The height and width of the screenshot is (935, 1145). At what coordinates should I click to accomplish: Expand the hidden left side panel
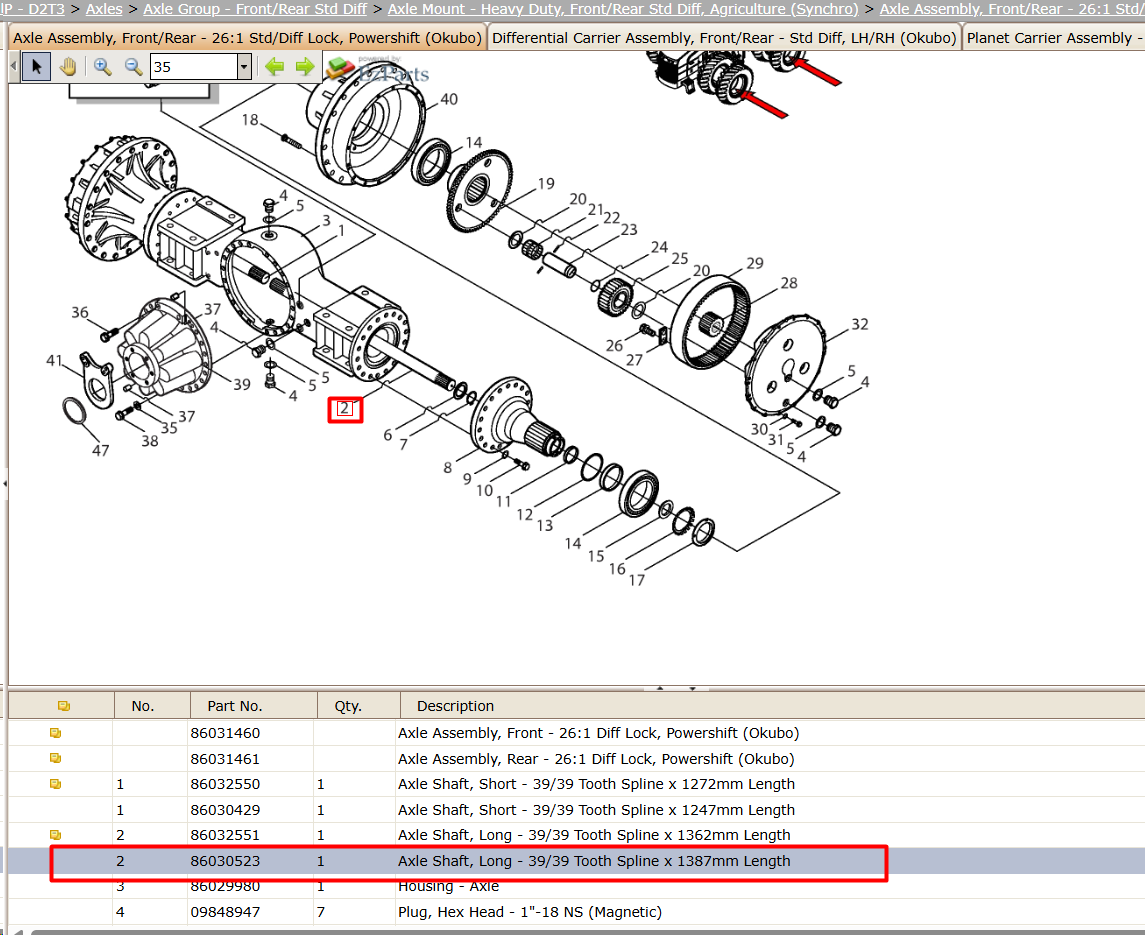point(4,484)
